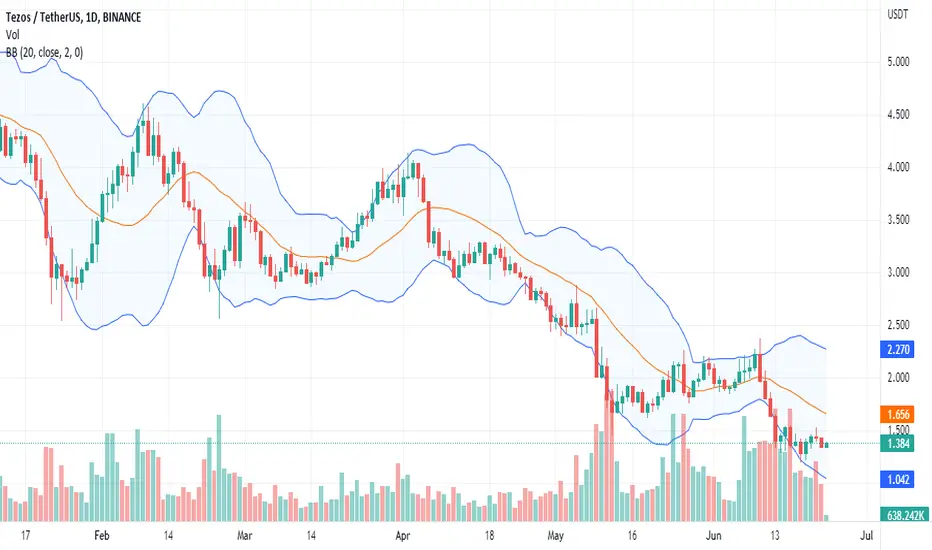This screenshot has width=932, height=550.
Task: Click the orange 1.656 basis price label
Action: click(898, 414)
